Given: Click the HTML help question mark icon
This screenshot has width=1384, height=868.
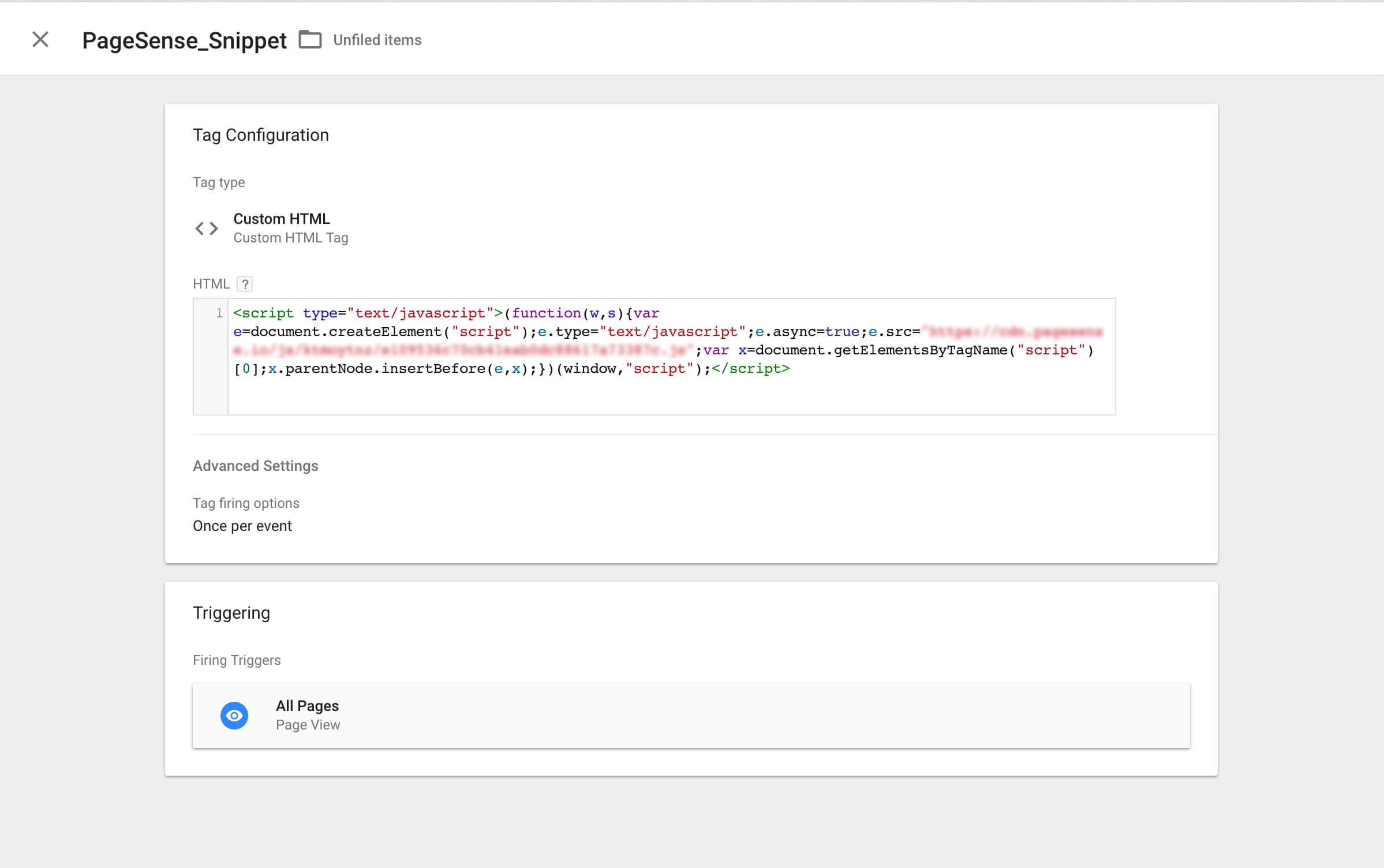Looking at the screenshot, I should click(x=245, y=284).
